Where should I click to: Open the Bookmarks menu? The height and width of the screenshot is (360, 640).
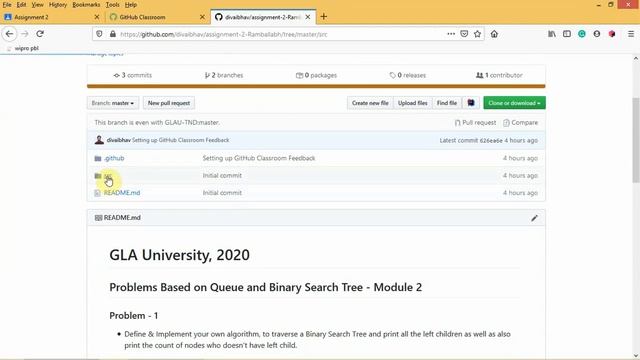tap(86, 4)
